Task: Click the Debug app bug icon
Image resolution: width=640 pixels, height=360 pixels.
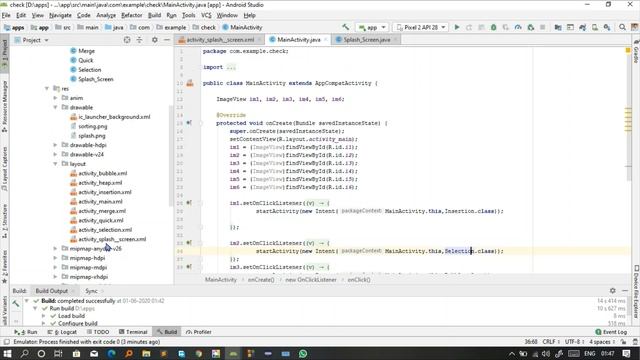Action: click(x=493, y=27)
